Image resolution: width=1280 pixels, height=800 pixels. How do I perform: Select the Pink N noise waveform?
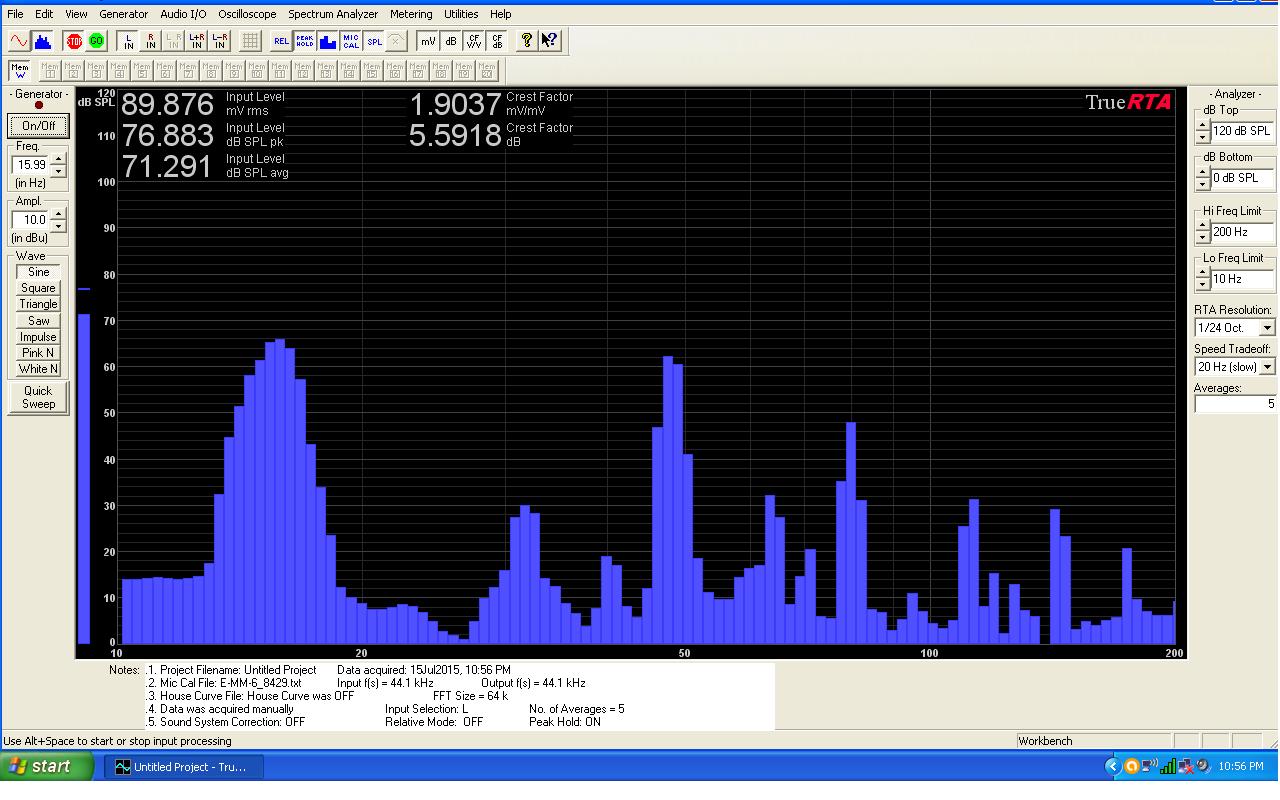tap(38, 353)
